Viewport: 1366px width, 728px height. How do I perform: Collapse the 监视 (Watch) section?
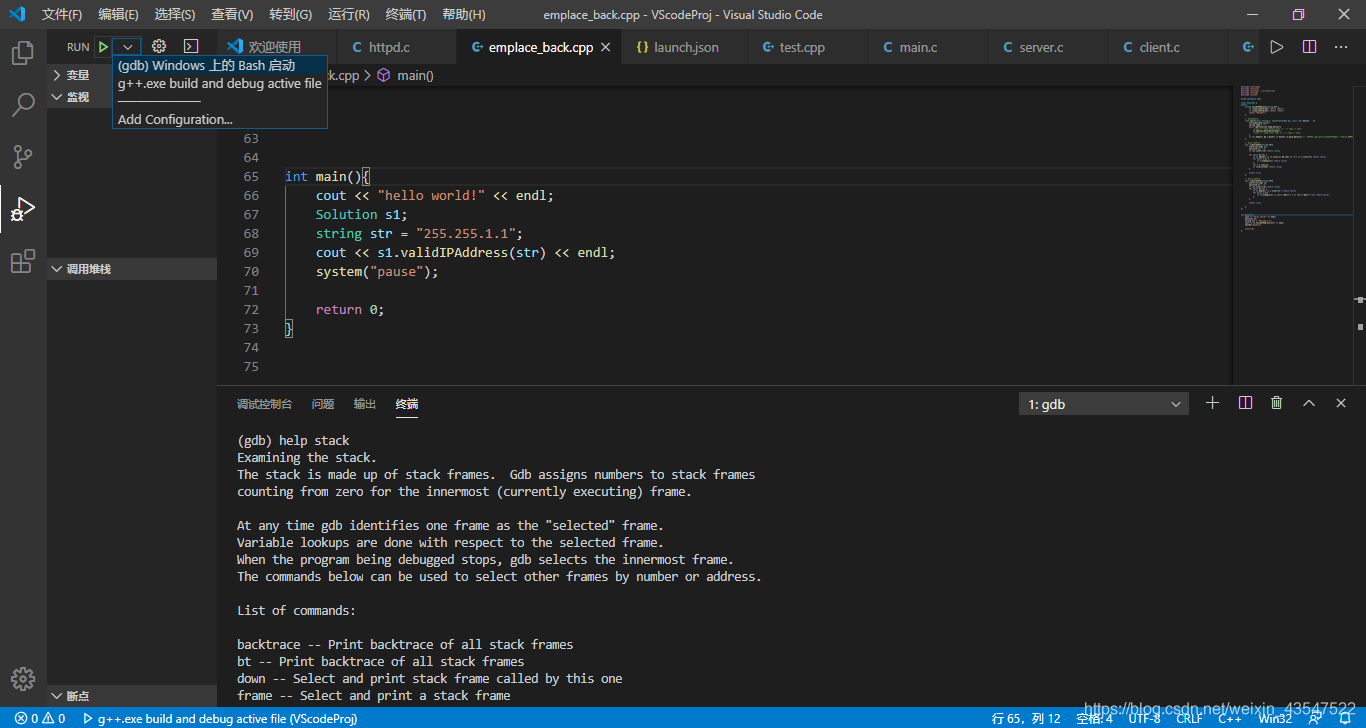click(x=132, y=97)
